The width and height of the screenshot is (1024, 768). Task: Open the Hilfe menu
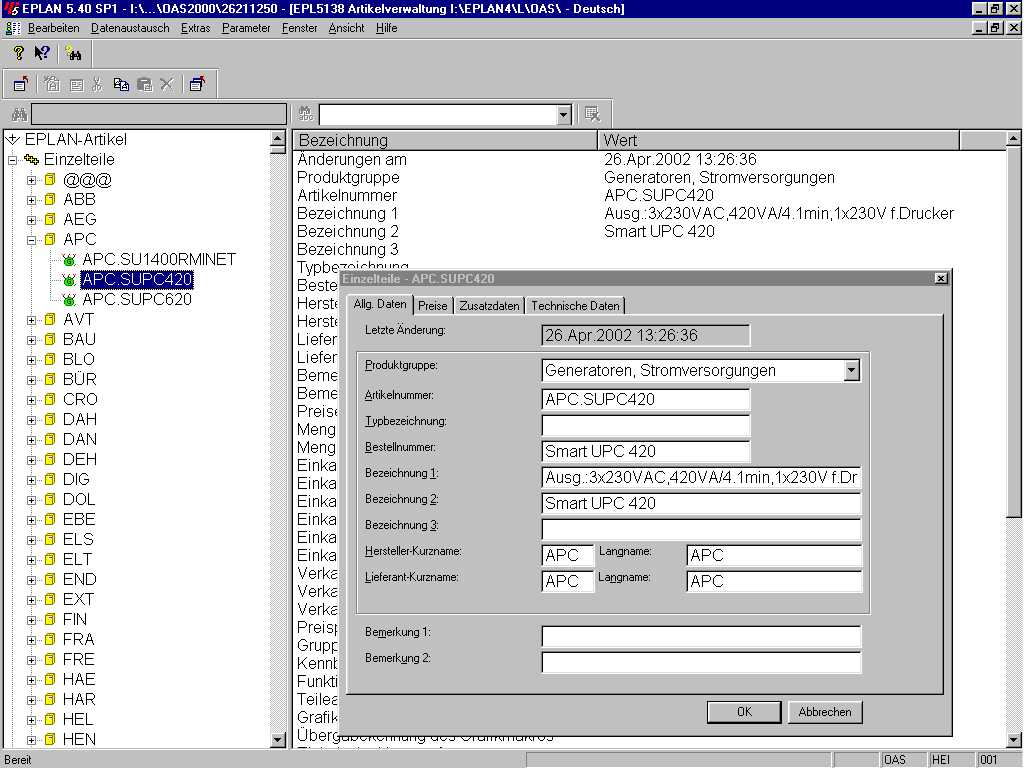[387, 28]
